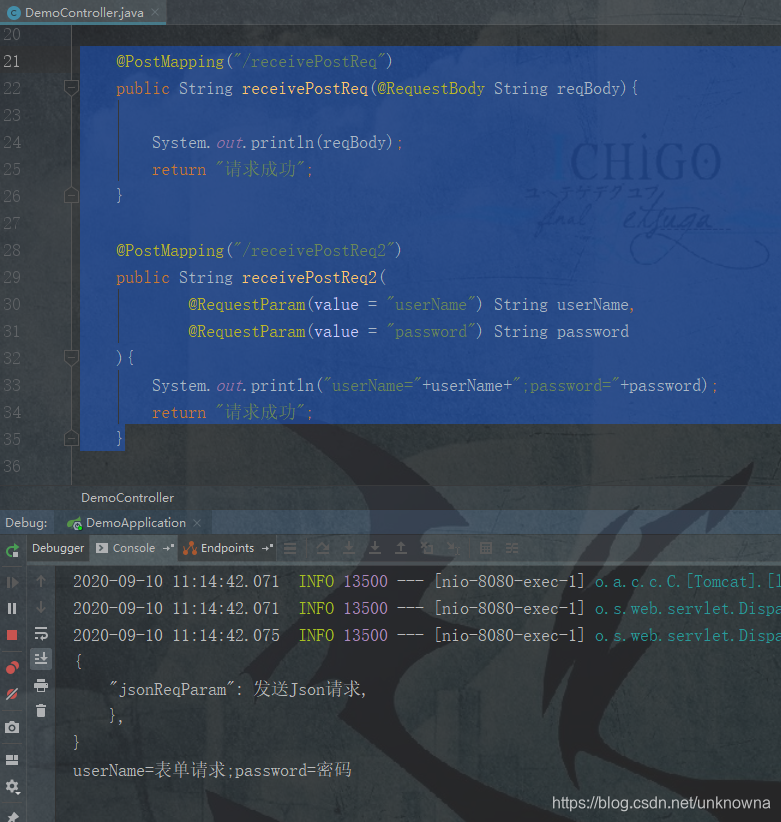Click the "jsonReqParam" console output line
The height and width of the screenshot is (822, 781).
237,689
